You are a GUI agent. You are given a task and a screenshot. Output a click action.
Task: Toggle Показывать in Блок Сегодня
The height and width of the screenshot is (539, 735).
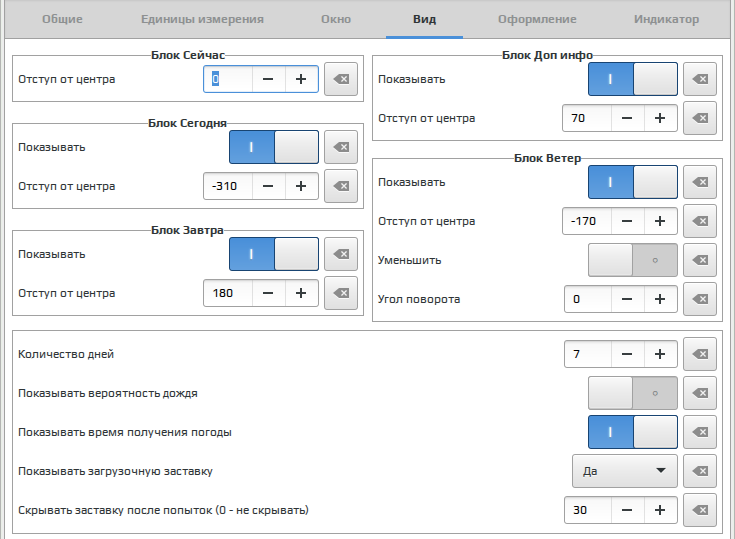click(274, 147)
